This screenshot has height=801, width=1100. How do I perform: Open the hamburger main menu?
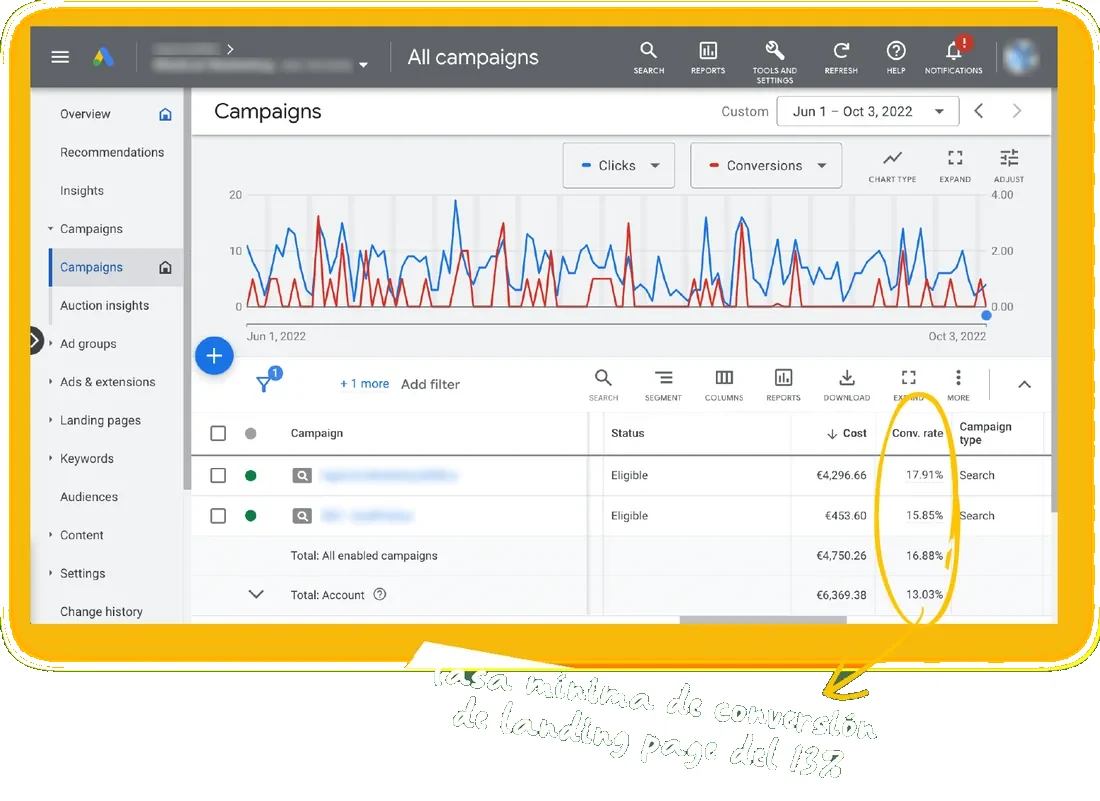[60, 57]
